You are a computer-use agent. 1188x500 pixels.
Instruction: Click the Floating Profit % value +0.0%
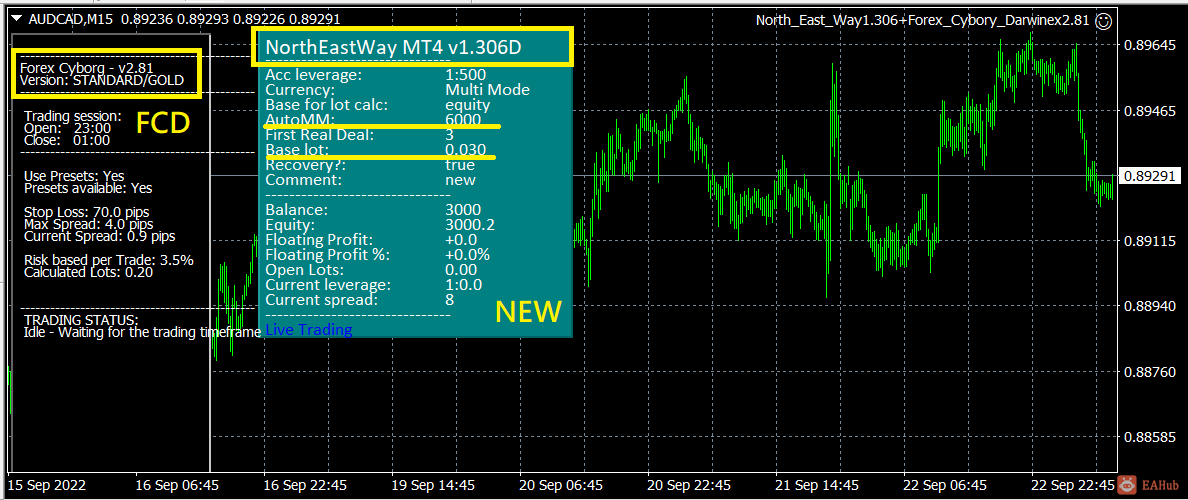tap(467, 255)
